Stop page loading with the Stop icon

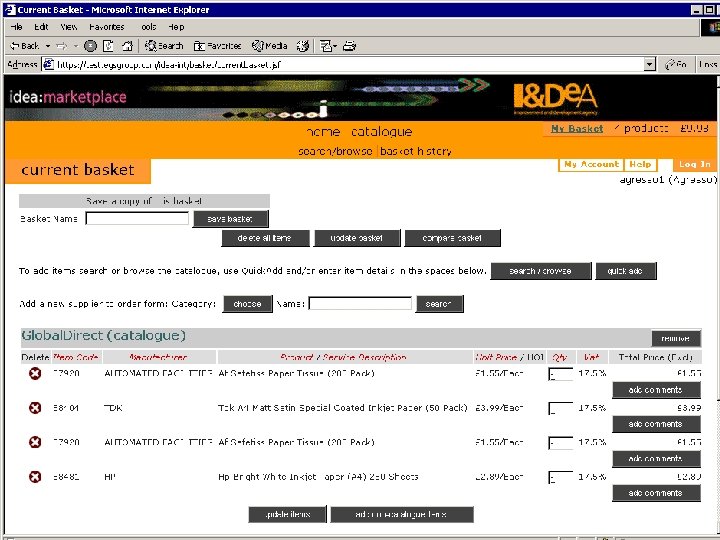tap(90, 46)
